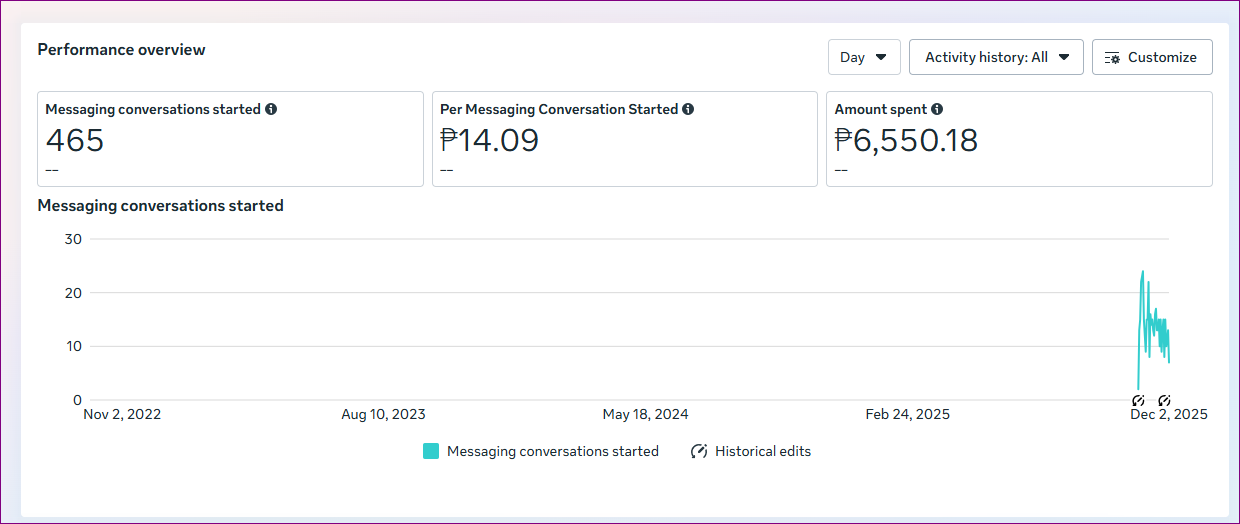The image size is (1240, 524).
Task: Select the ₱14.09 cost per conversation value
Action: click(489, 140)
